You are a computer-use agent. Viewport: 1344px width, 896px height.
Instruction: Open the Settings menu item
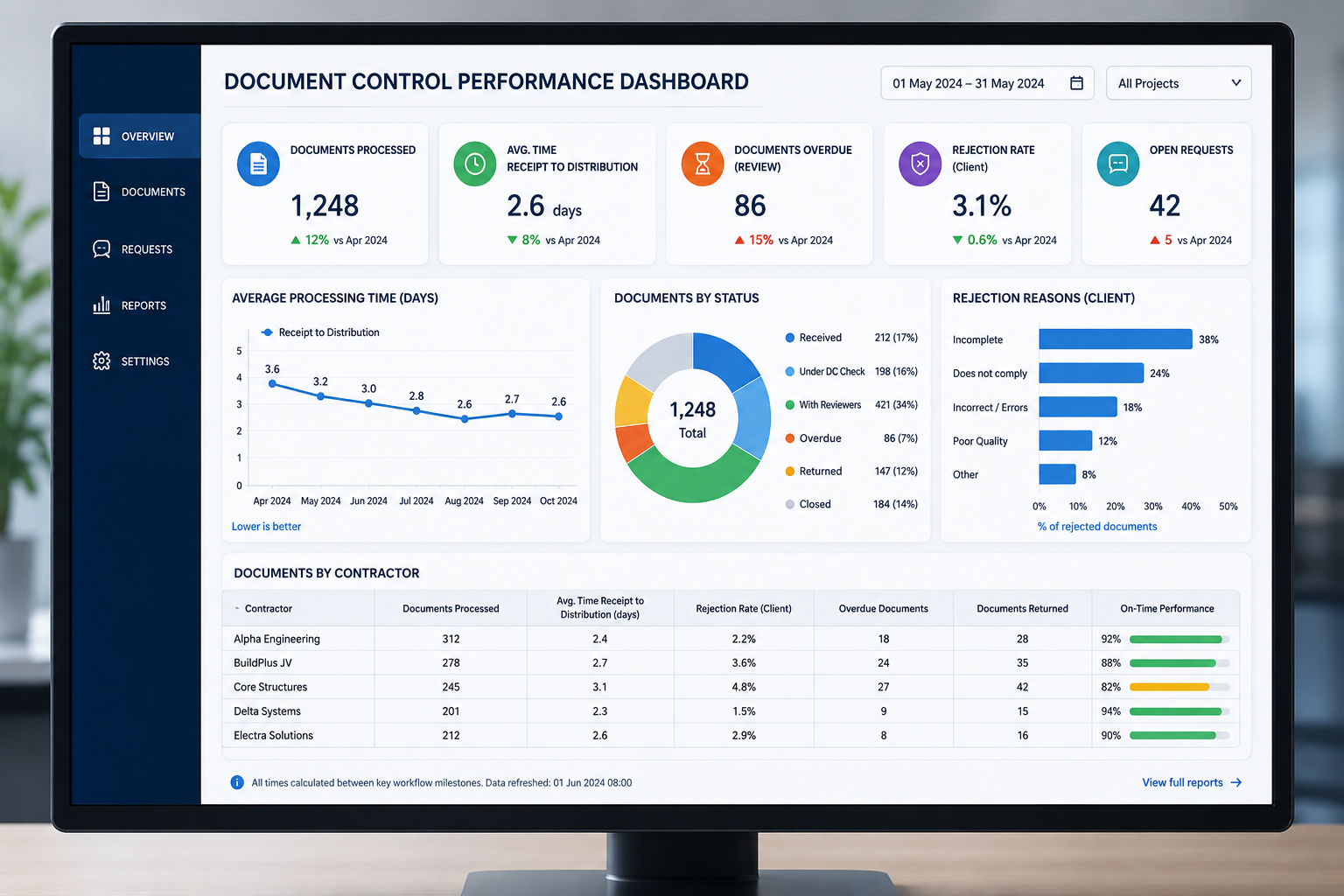point(140,360)
